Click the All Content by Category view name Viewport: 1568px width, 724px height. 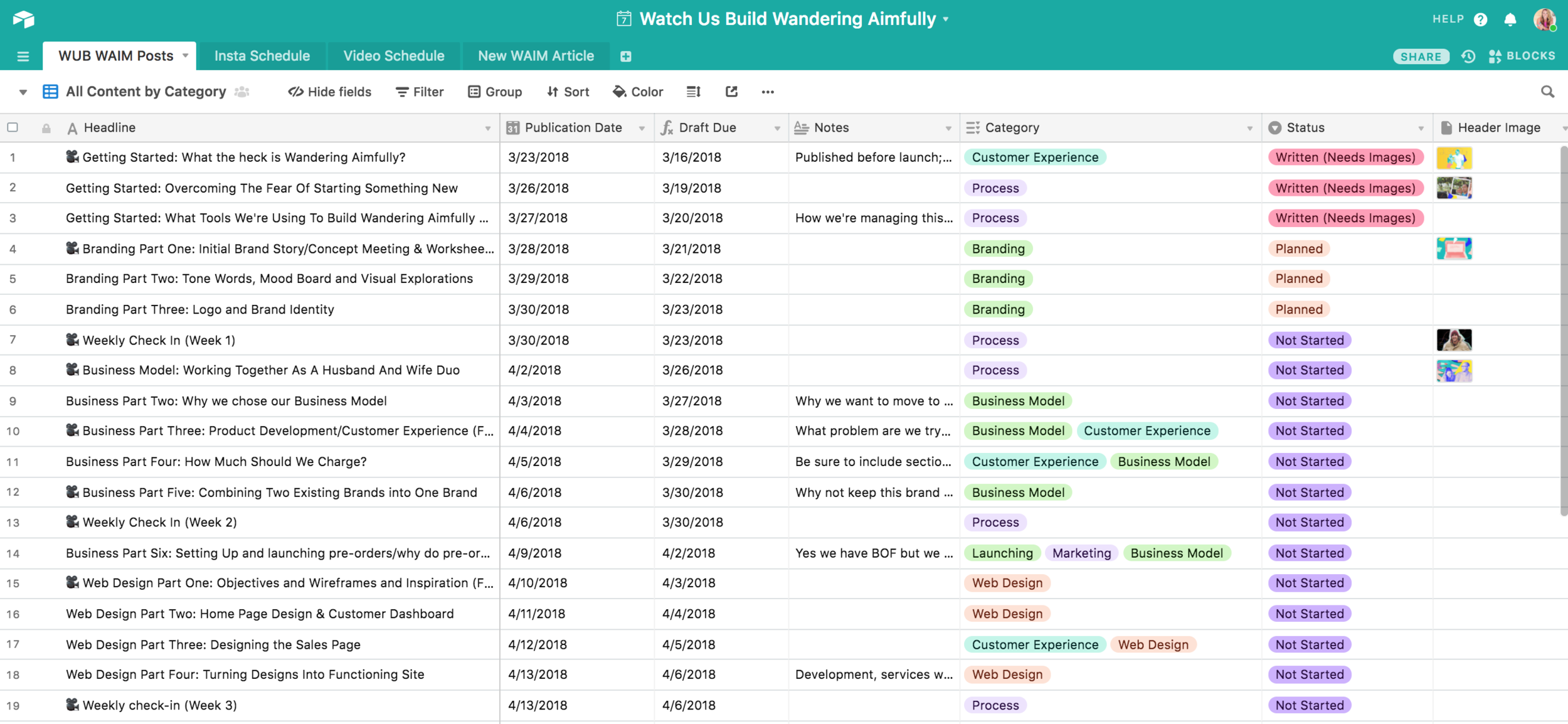coord(146,92)
